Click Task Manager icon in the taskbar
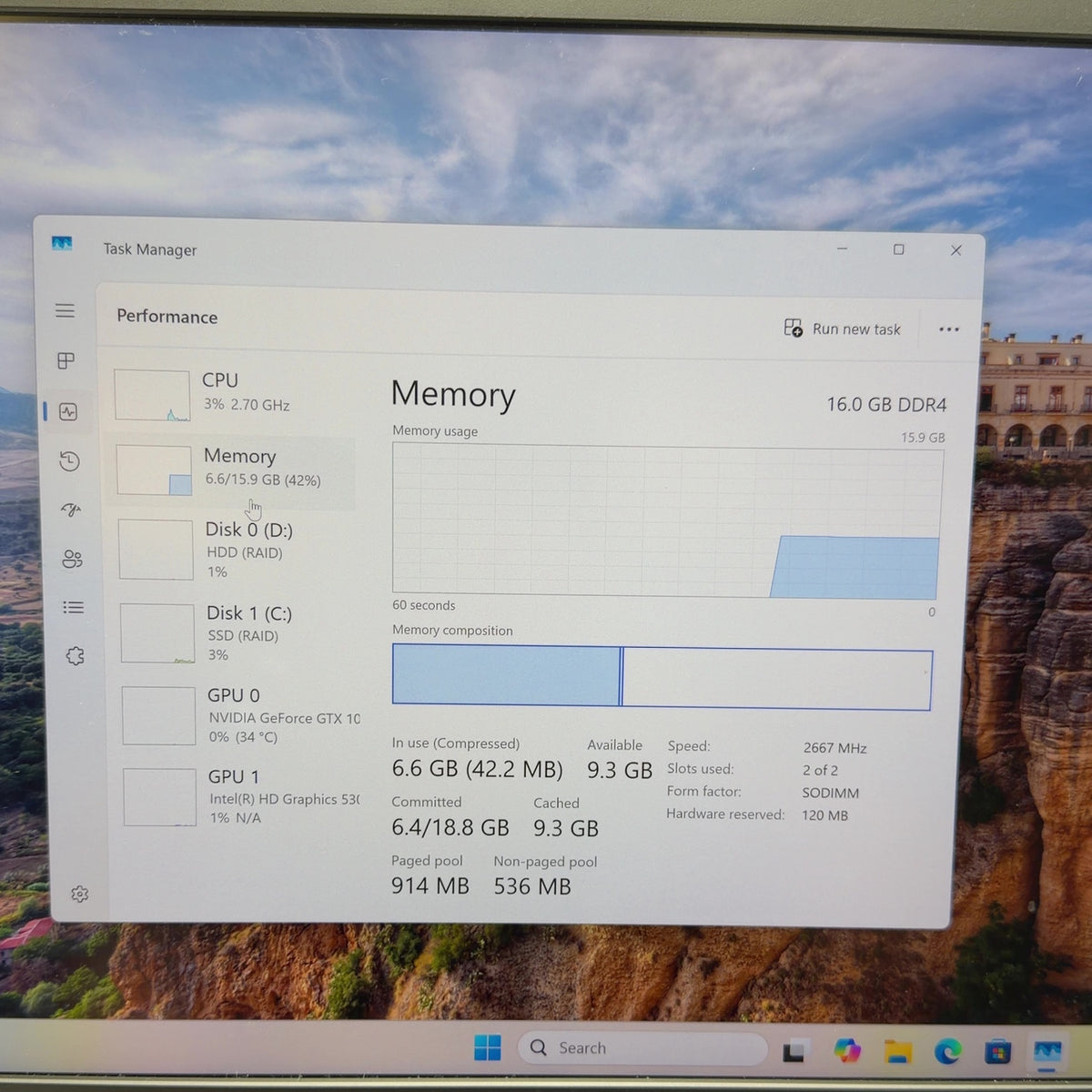Screen dimensions: 1092x1092 (1047, 1053)
